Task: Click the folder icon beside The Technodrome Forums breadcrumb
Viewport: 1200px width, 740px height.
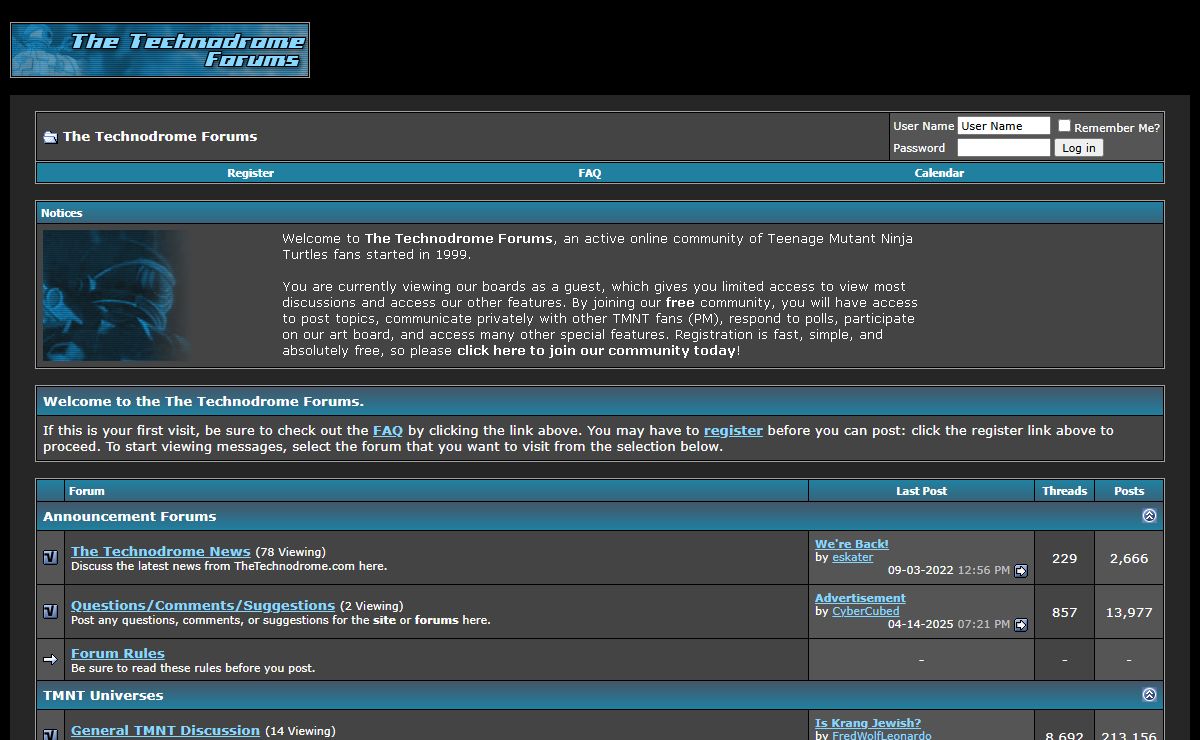Action: [x=50, y=137]
